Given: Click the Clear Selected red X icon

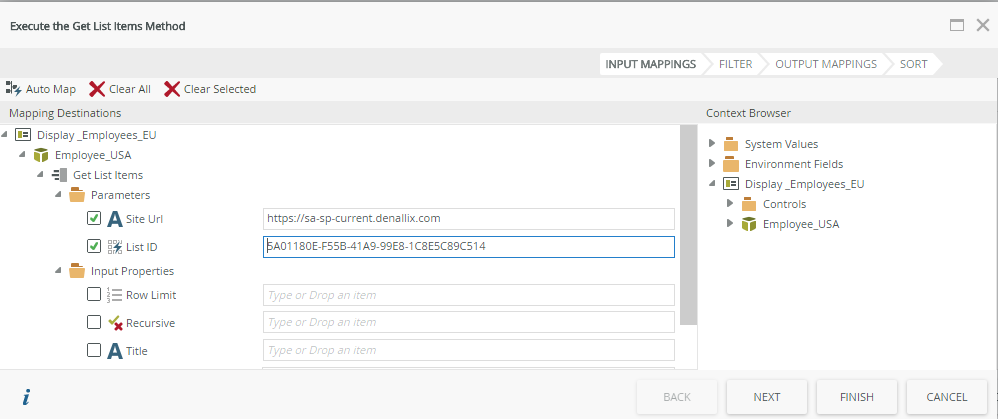Looking at the screenshot, I should click(172, 89).
